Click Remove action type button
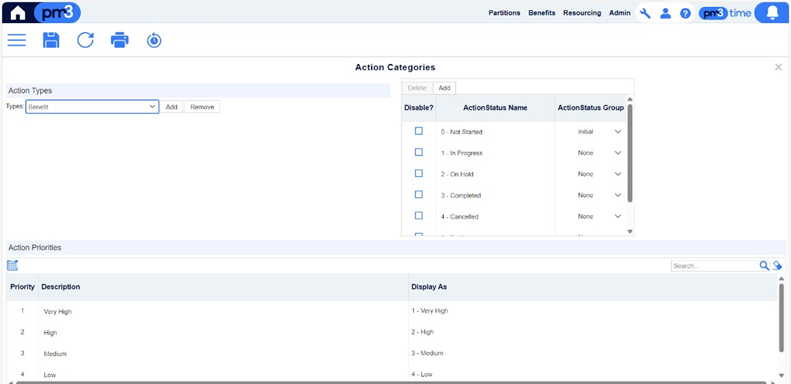Viewport: 791px width, 384px height. (x=202, y=107)
